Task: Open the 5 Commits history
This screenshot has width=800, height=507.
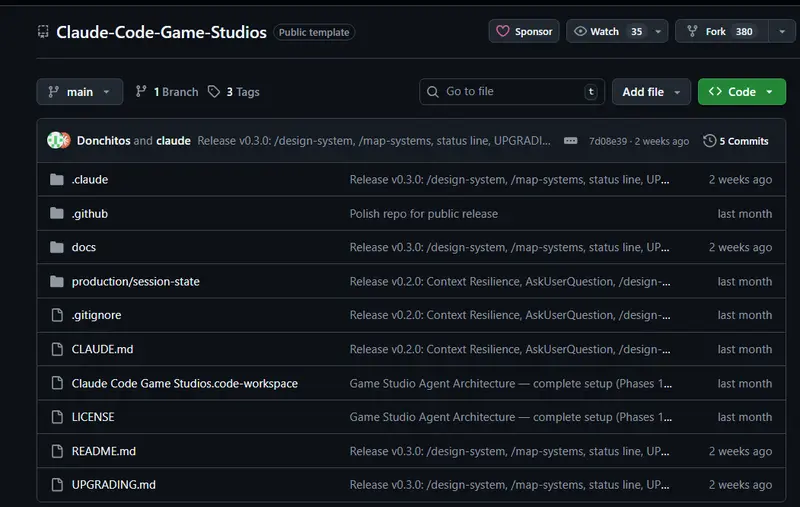Action: point(736,141)
